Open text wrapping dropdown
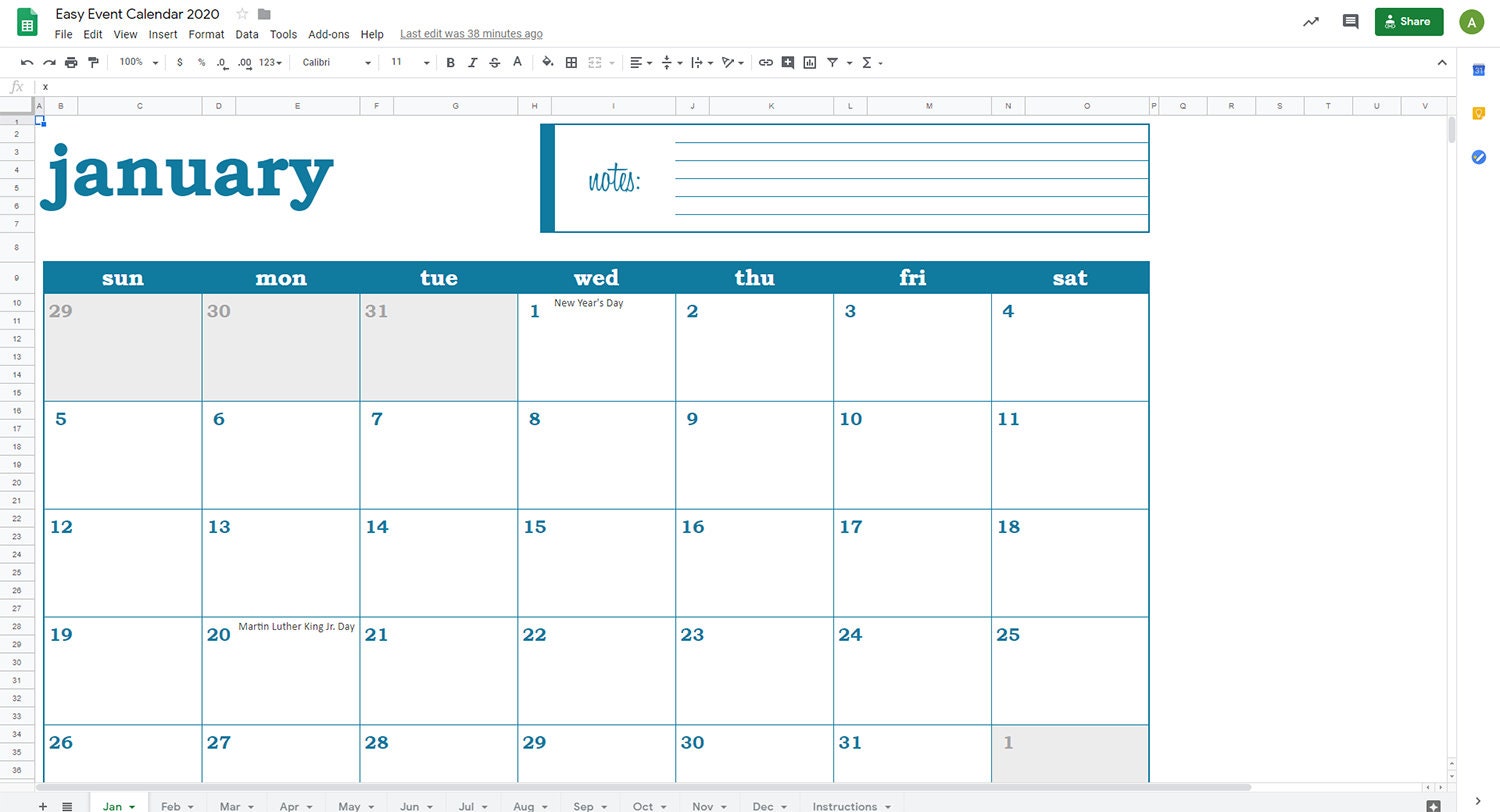This screenshot has width=1500, height=812. (x=702, y=62)
